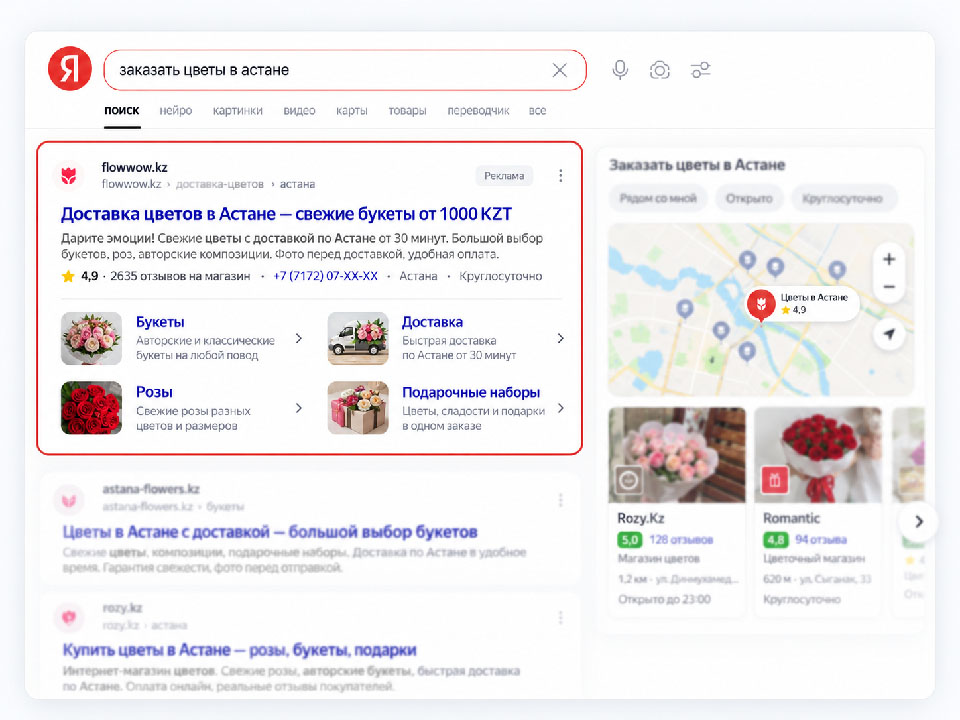The height and width of the screenshot is (720, 960).
Task: Toggle the 'Открыто' filter chip
Action: pyautogui.click(x=749, y=198)
